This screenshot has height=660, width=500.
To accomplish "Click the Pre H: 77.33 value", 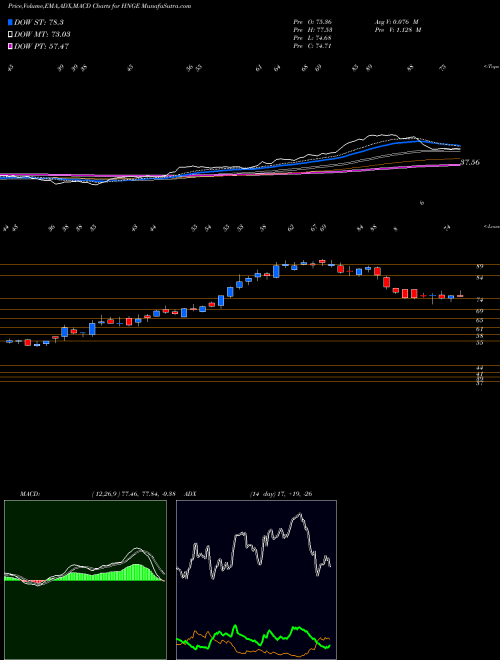I will tap(312, 30).
